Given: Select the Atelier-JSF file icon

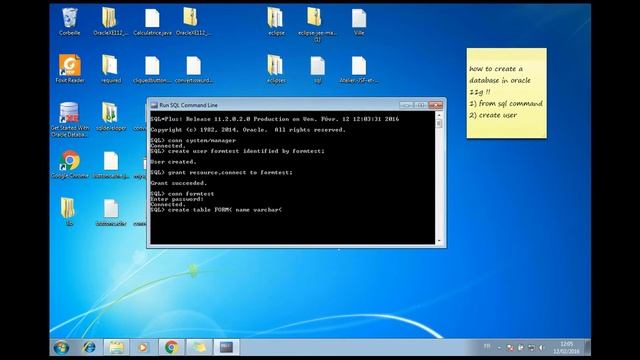Looking at the screenshot, I should point(359,69).
